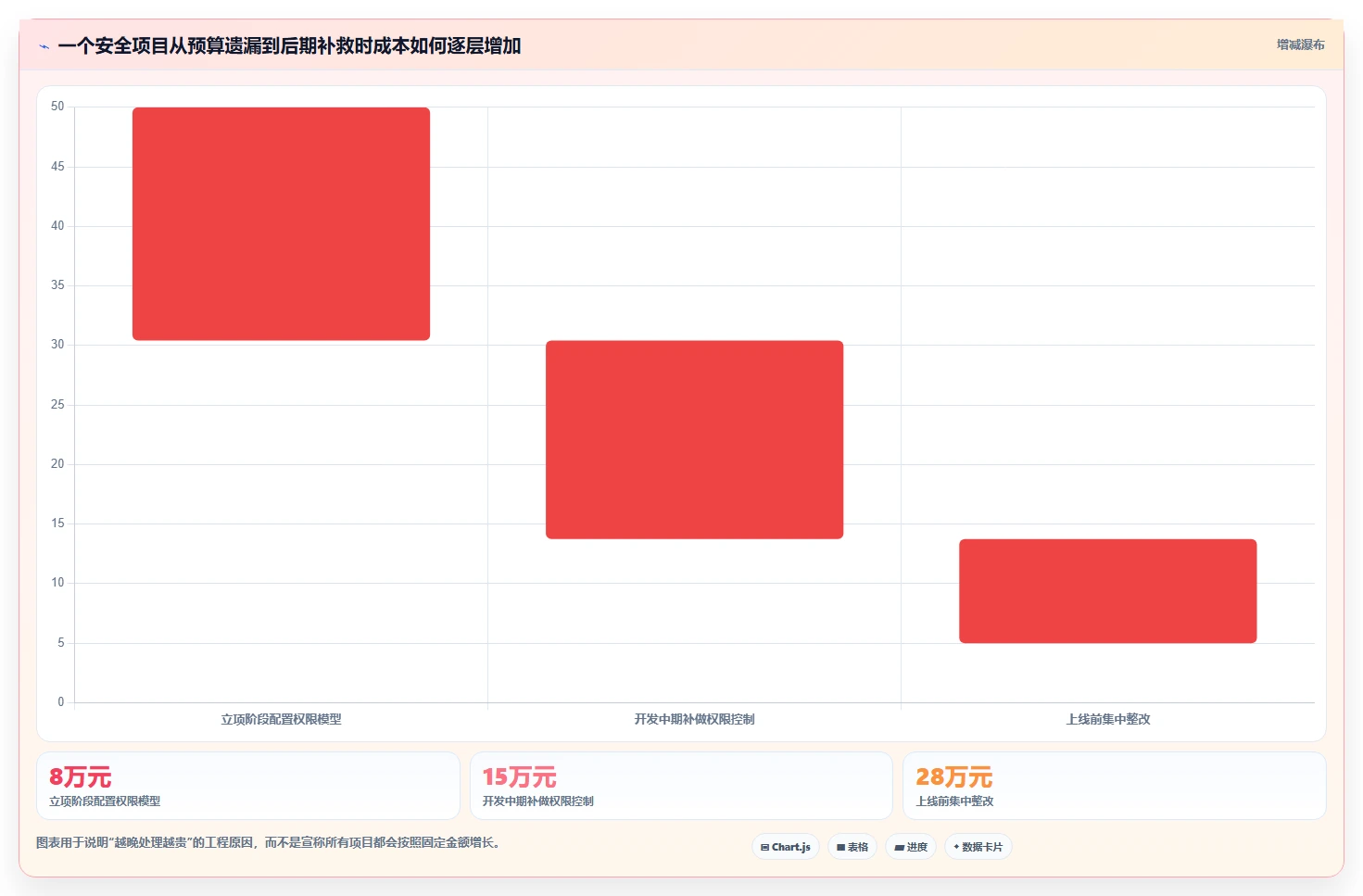Screen dimensions: 1363x896
Task: Click the y-axis value 40
Action: pyautogui.click(x=57, y=226)
